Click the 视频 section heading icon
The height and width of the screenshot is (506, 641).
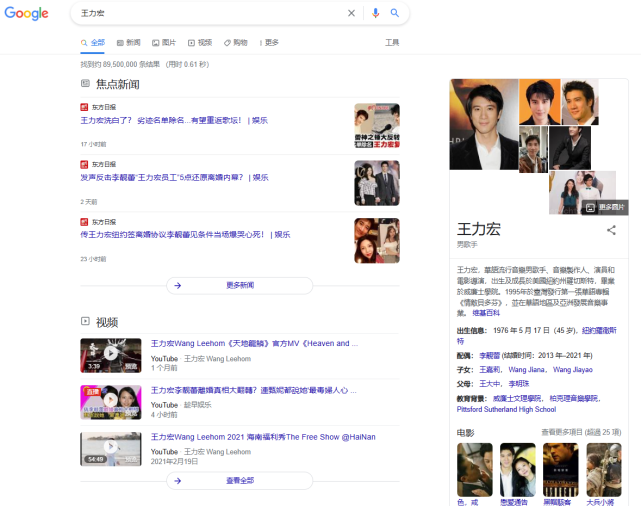(85, 321)
